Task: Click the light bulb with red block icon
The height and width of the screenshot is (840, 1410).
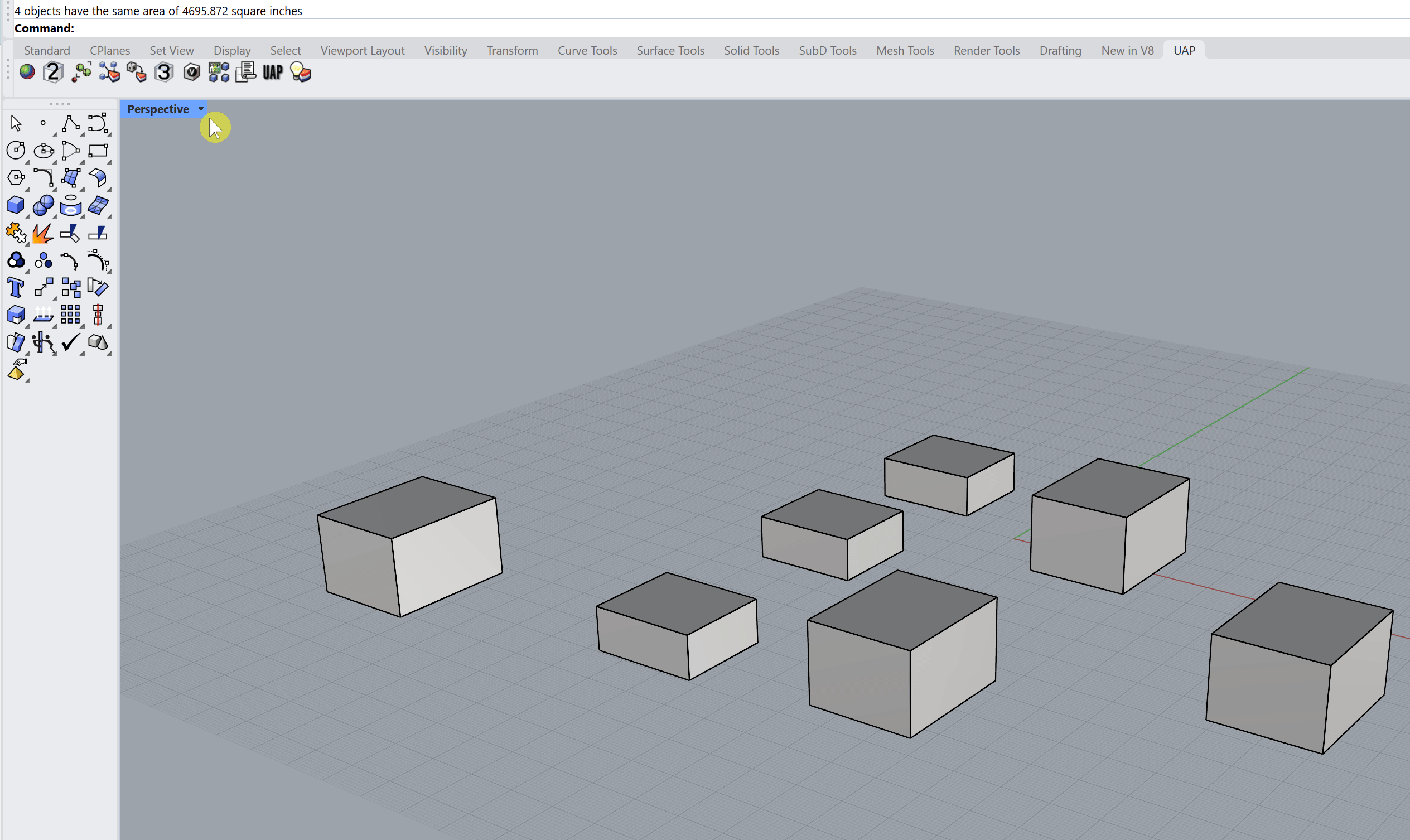Action: (x=301, y=73)
